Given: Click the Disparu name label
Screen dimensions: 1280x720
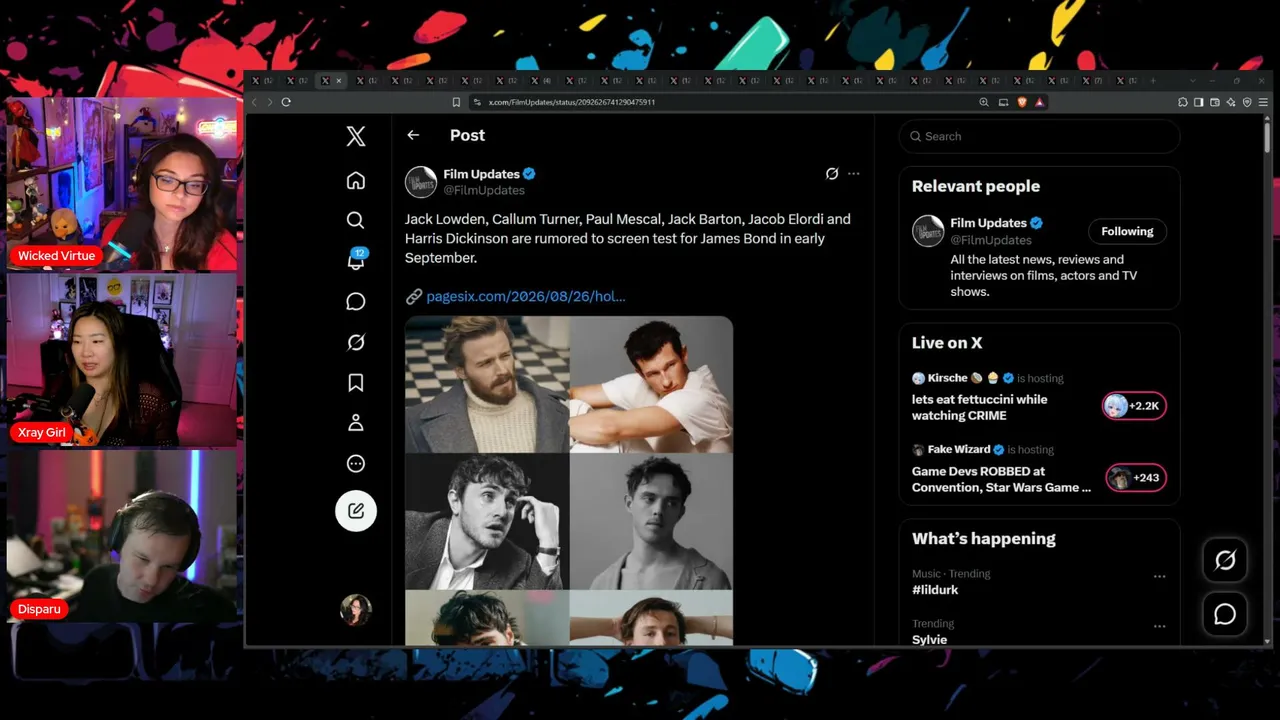Looking at the screenshot, I should 40,609.
